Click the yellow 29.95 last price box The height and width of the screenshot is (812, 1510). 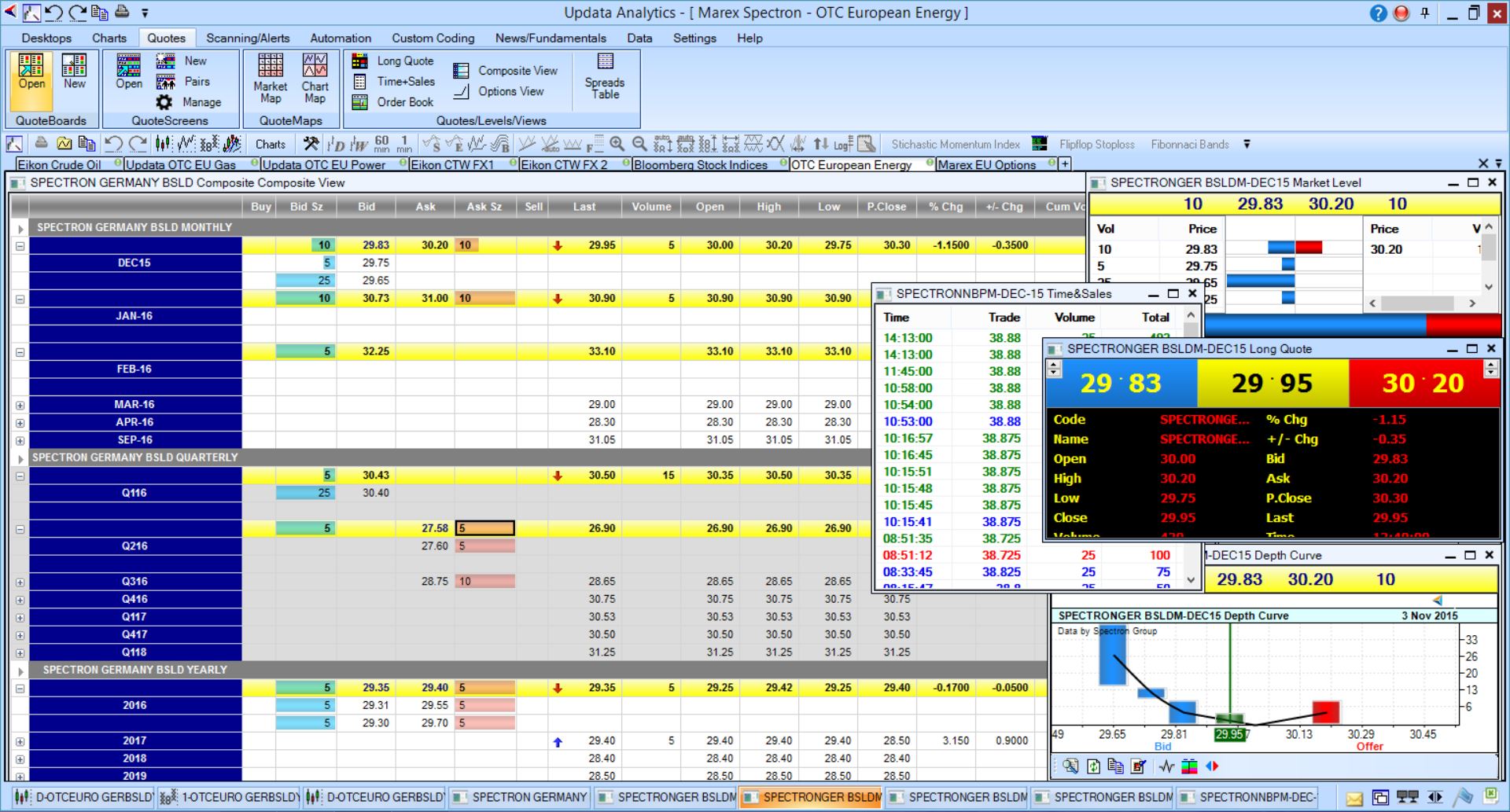pos(1272,383)
